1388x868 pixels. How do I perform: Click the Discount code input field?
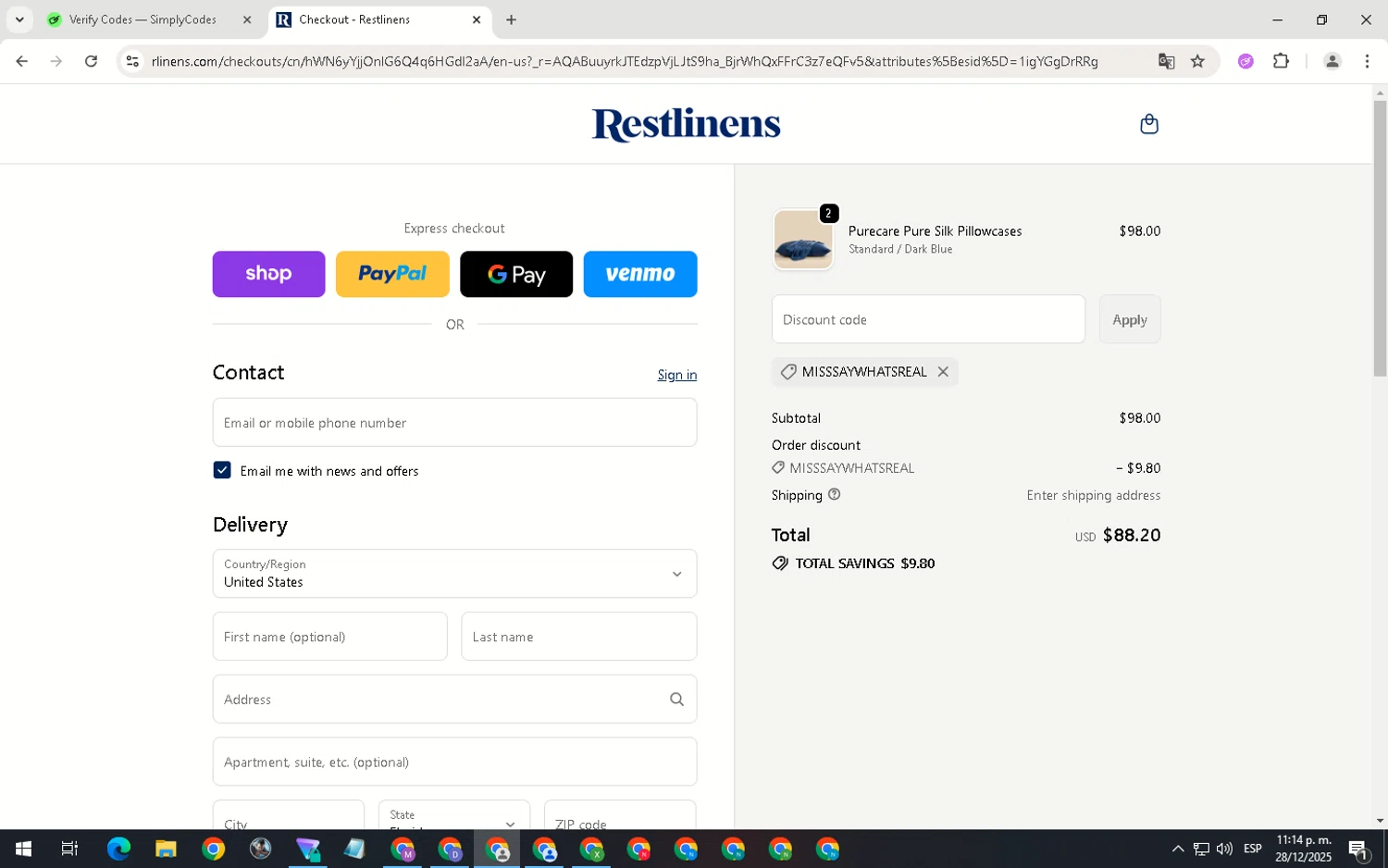(x=928, y=319)
